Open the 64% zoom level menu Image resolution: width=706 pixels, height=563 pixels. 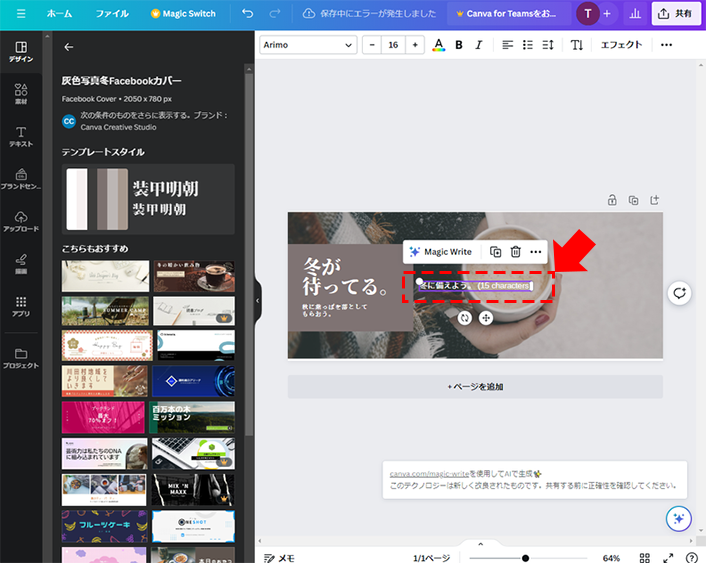coord(611,558)
